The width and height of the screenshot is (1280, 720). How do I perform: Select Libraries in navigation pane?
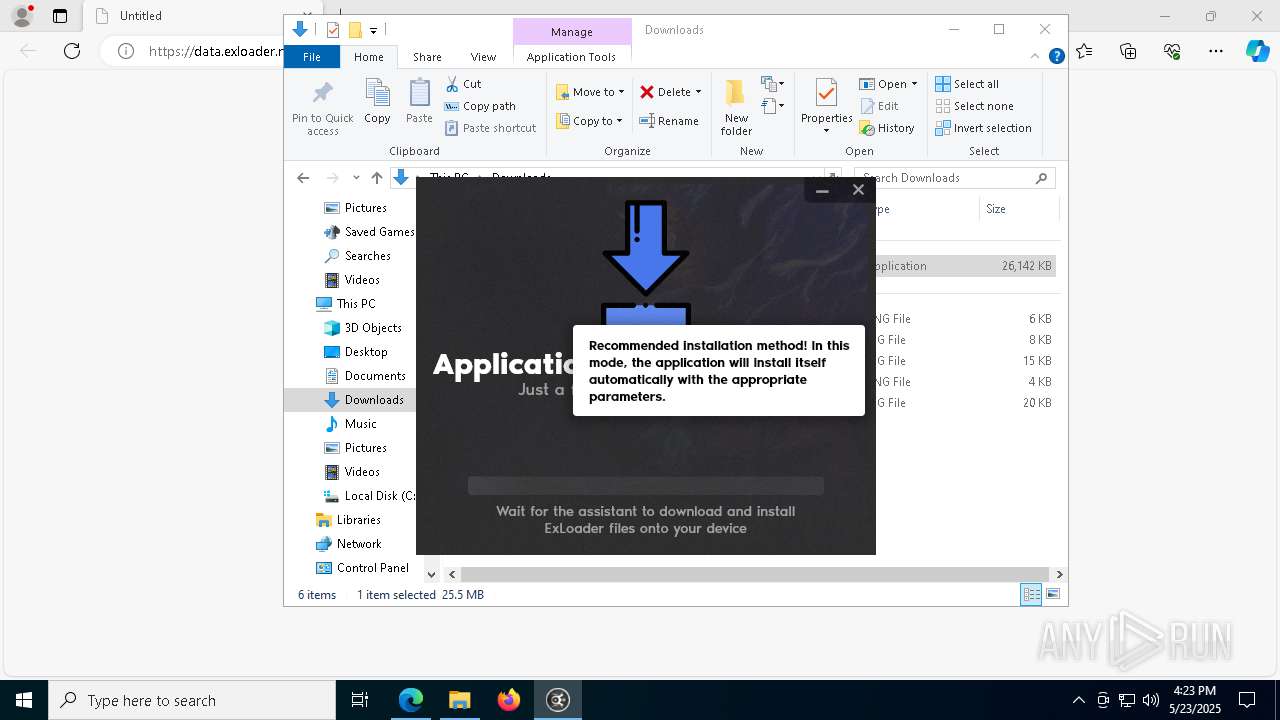[348, 520]
